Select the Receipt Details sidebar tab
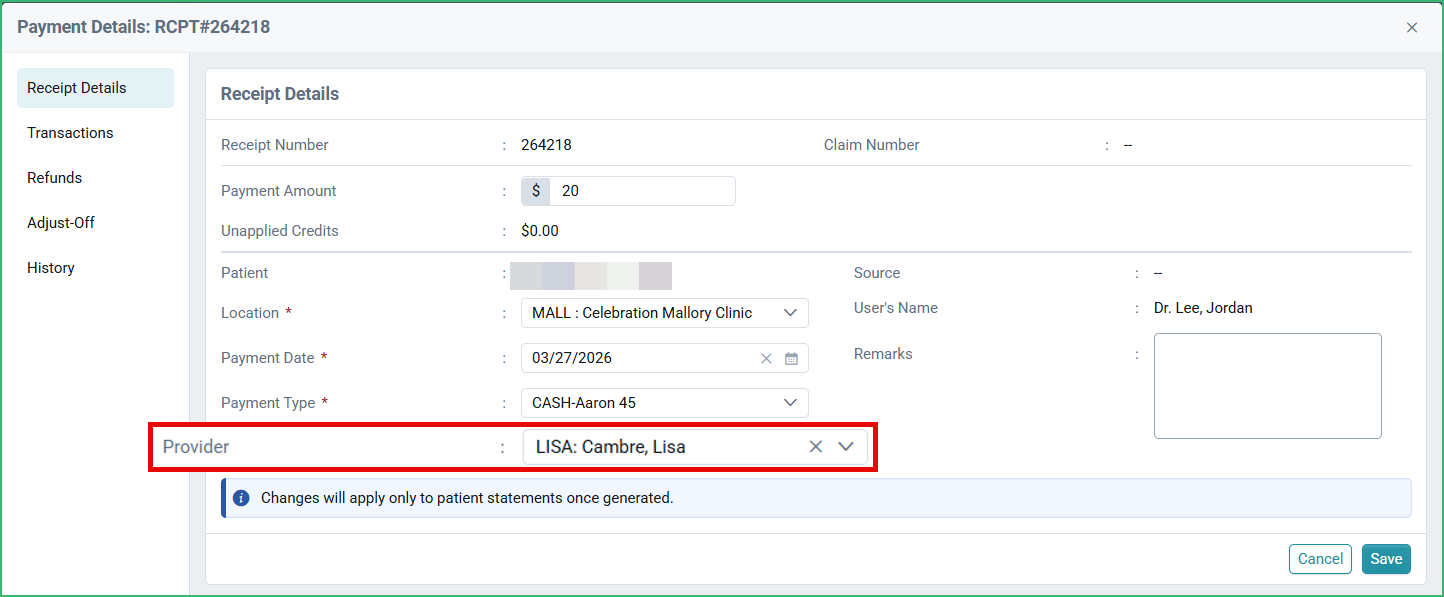Image resolution: width=1444 pixels, height=597 pixels. tap(95, 88)
